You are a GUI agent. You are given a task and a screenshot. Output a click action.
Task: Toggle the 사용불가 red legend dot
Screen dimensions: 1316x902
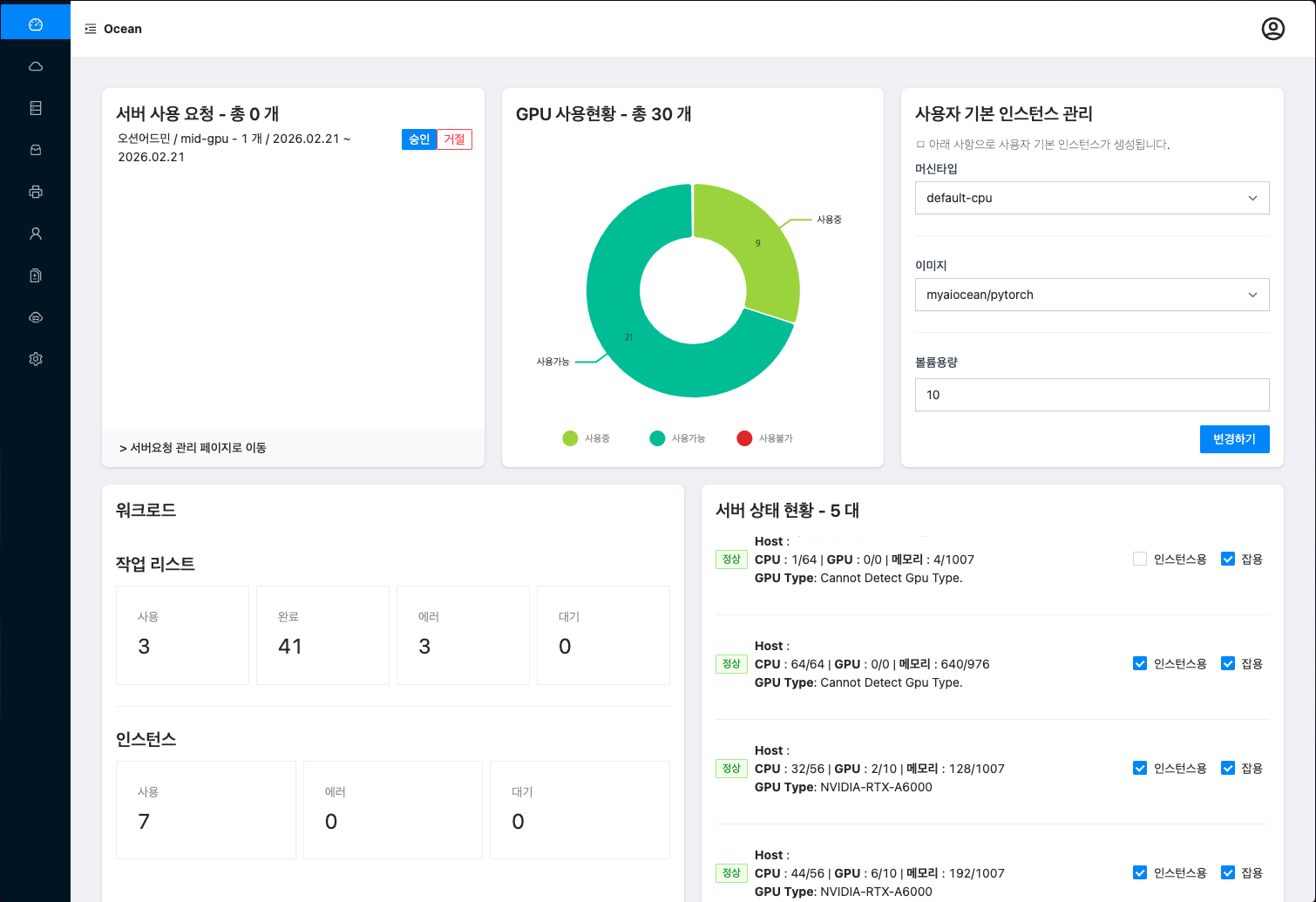click(744, 438)
